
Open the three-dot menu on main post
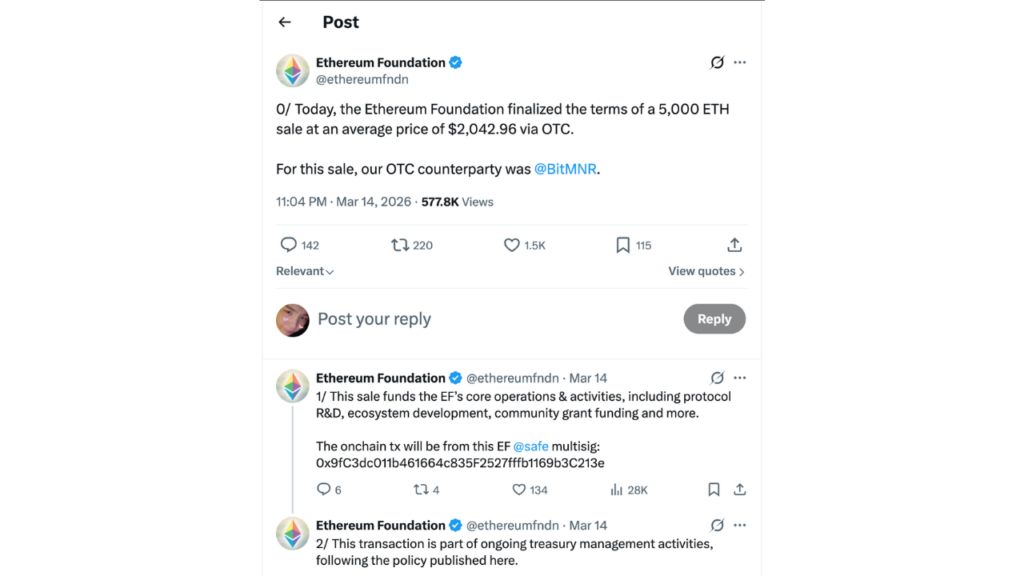[740, 62]
